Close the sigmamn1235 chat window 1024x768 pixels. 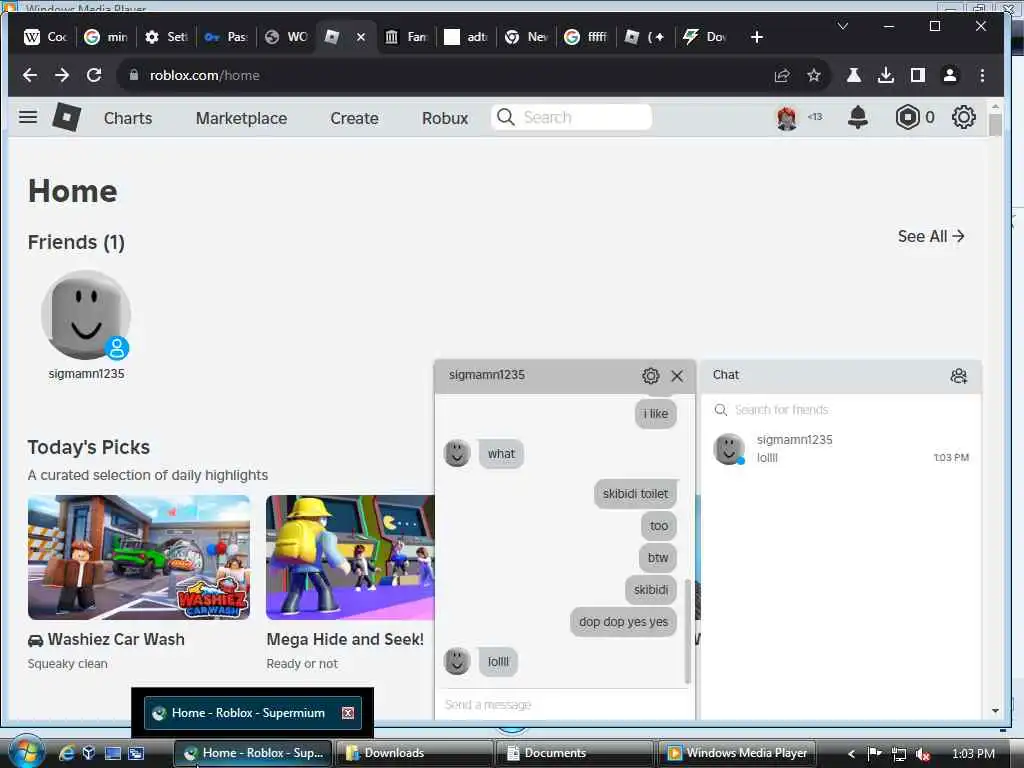click(677, 376)
